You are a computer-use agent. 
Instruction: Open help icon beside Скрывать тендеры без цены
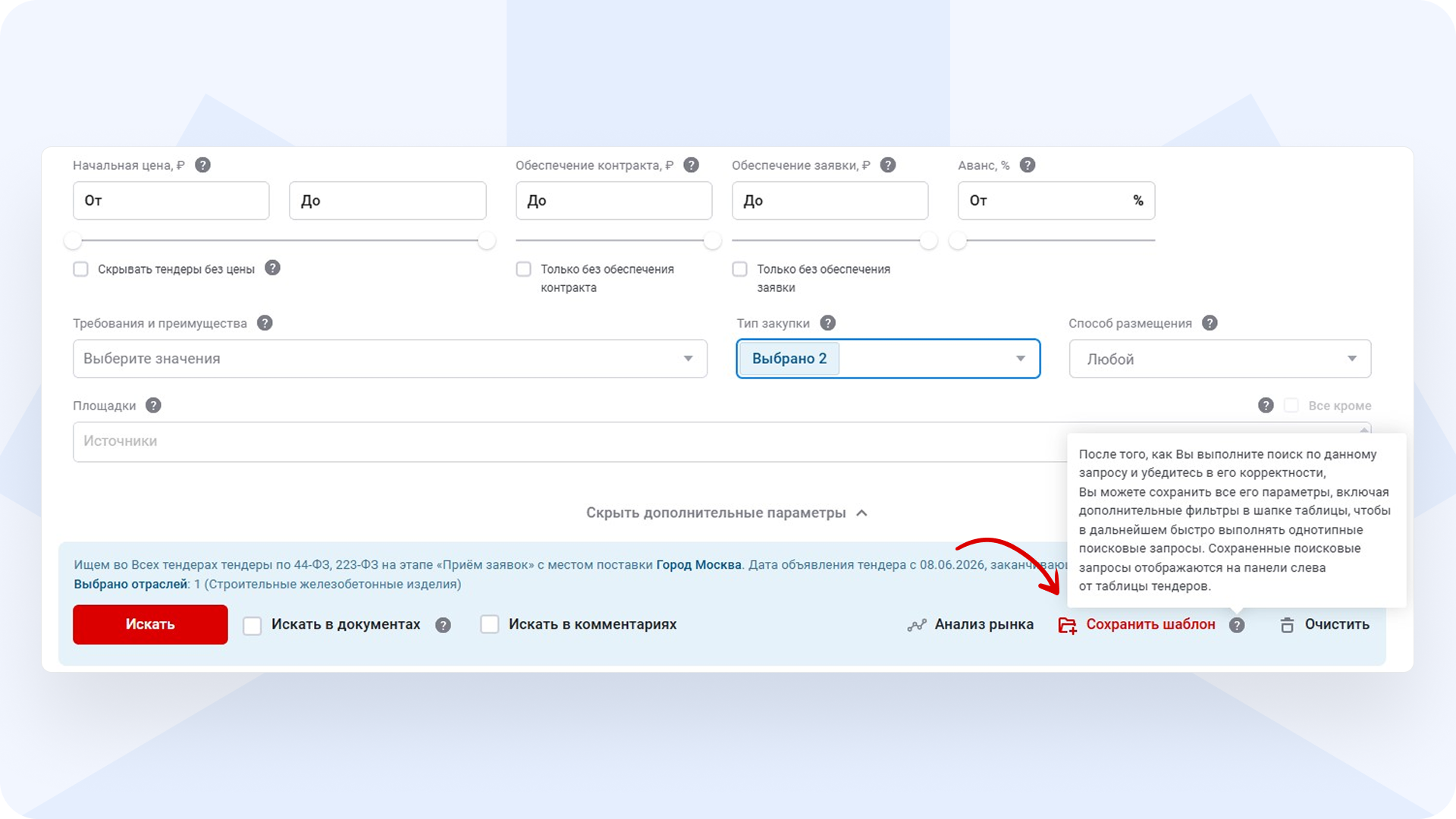pyautogui.click(x=273, y=268)
